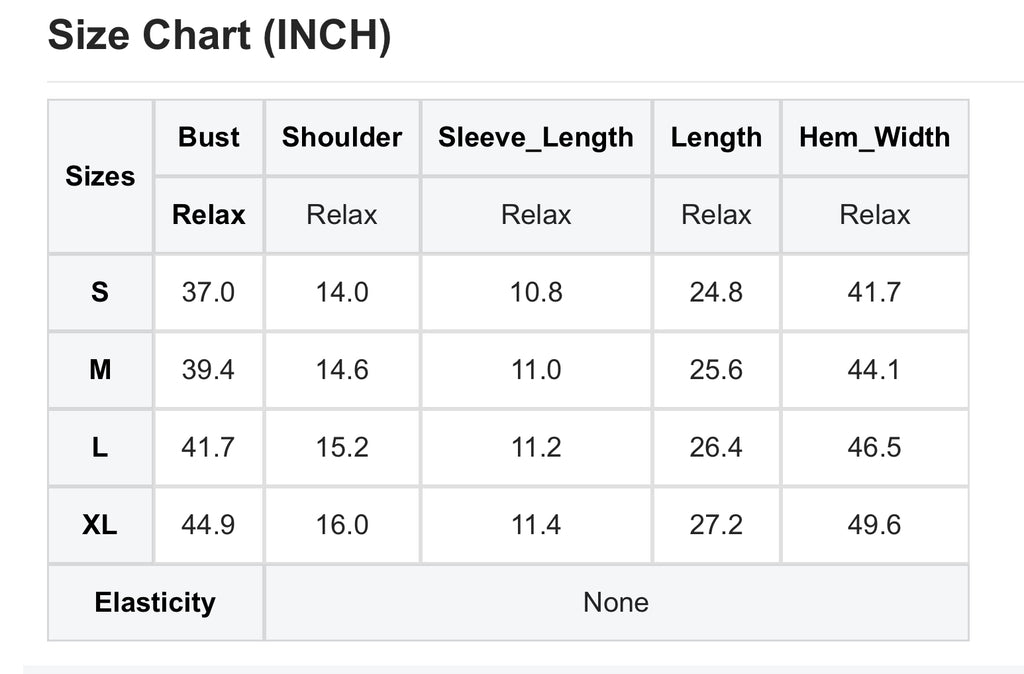The image size is (1024, 674).
Task: Click the Length column header
Action: pos(716,137)
